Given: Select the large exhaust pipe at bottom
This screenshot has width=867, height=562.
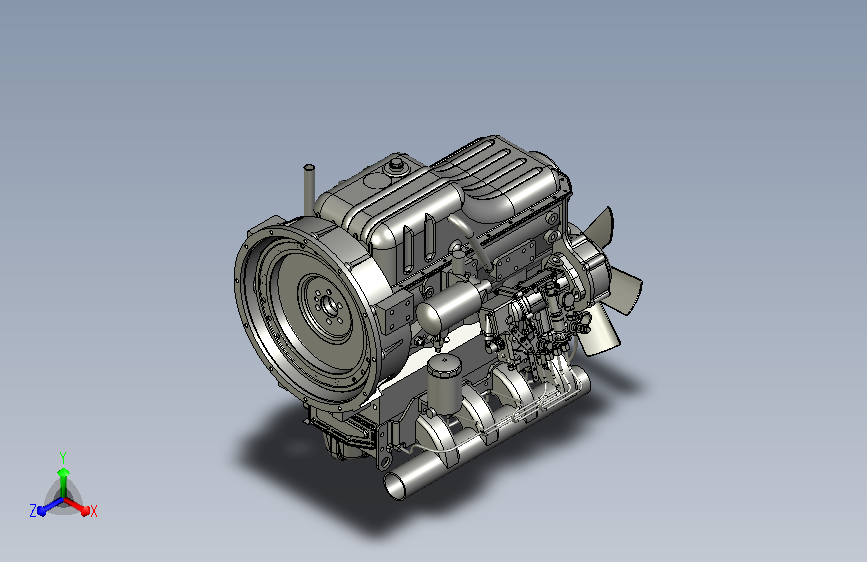Looking at the screenshot, I should (487, 434).
